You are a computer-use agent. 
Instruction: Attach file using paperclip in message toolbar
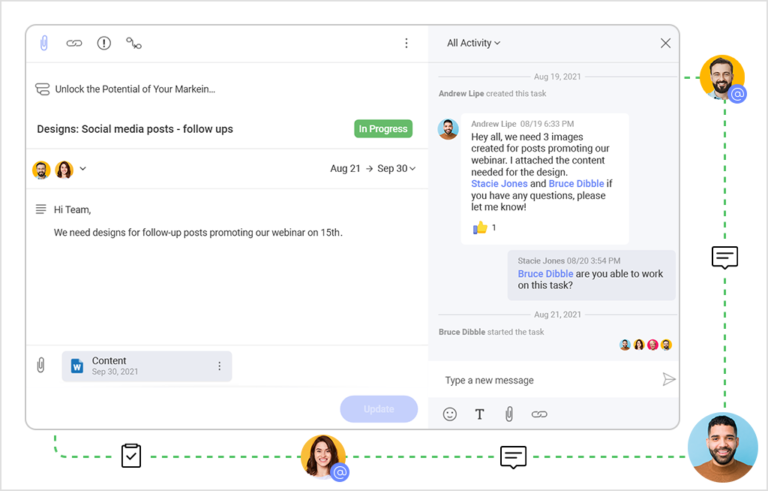(509, 414)
